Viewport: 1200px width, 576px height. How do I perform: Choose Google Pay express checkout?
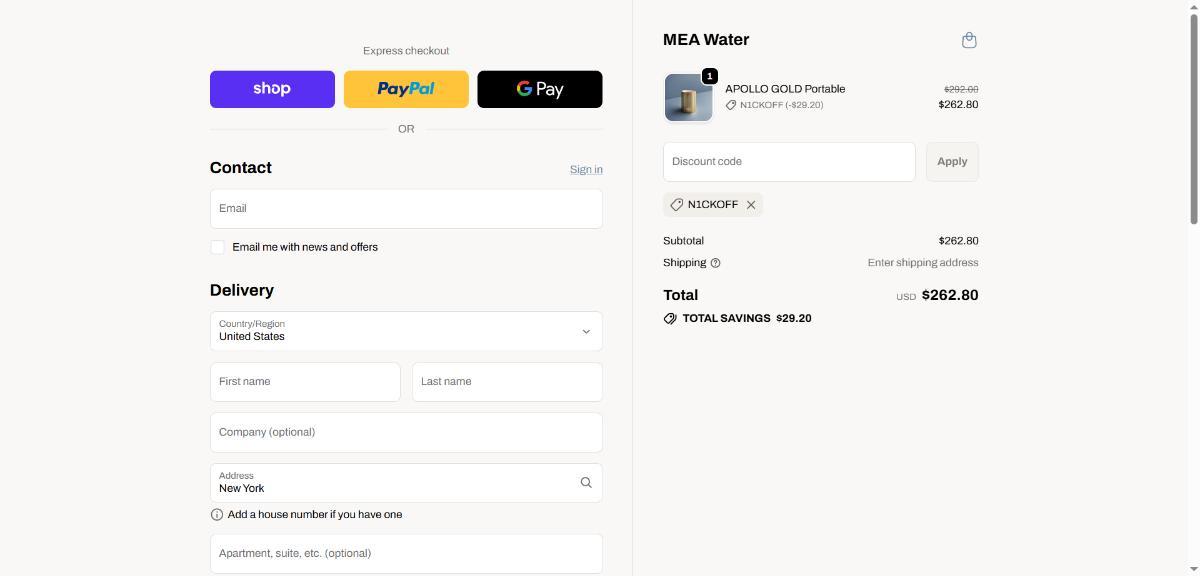click(540, 89)
